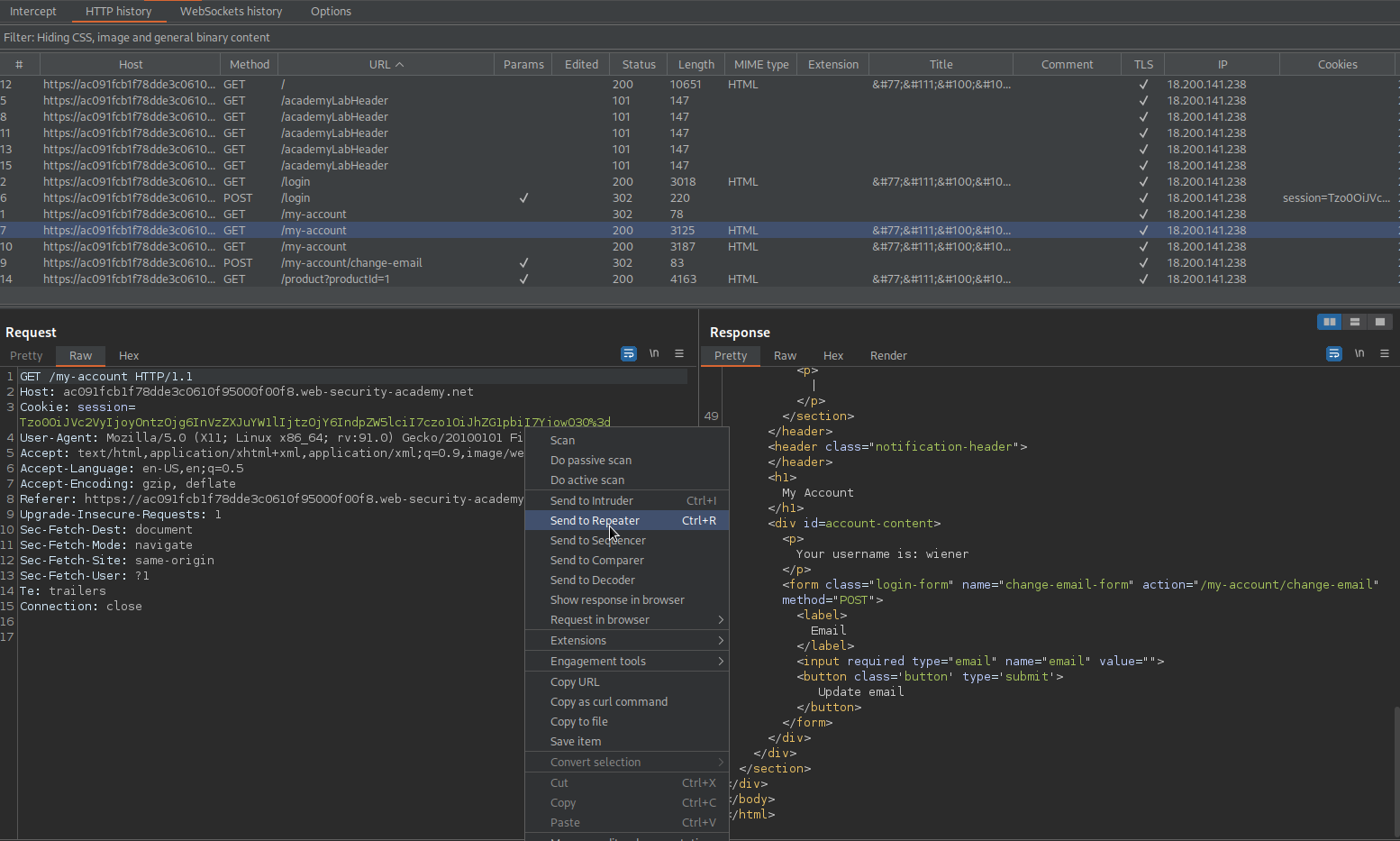Sort history by the # column header
The image size is (1400, 841).
coord(19,65)
